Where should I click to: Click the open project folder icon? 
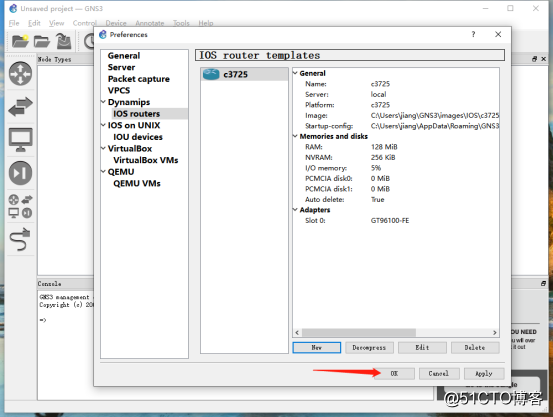click(x=42, y=42)
